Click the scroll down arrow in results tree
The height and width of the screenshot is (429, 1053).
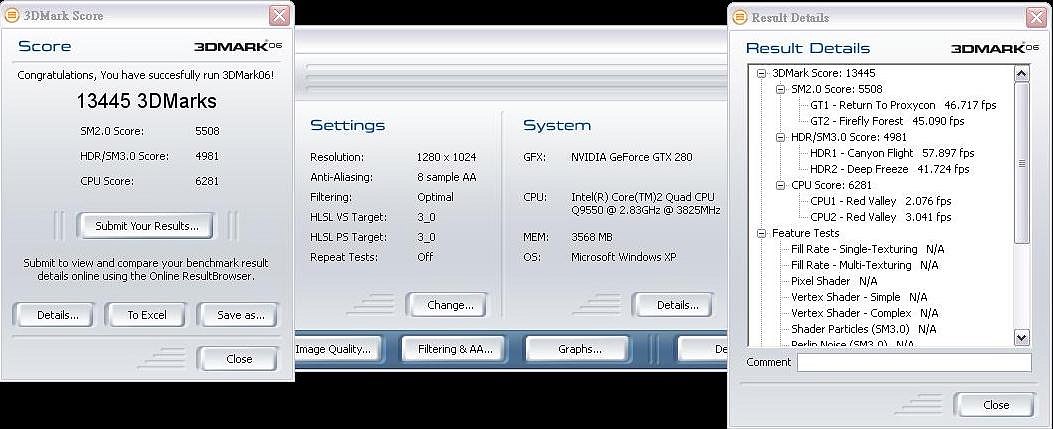pyautogui.click(x=1021, y=337)
